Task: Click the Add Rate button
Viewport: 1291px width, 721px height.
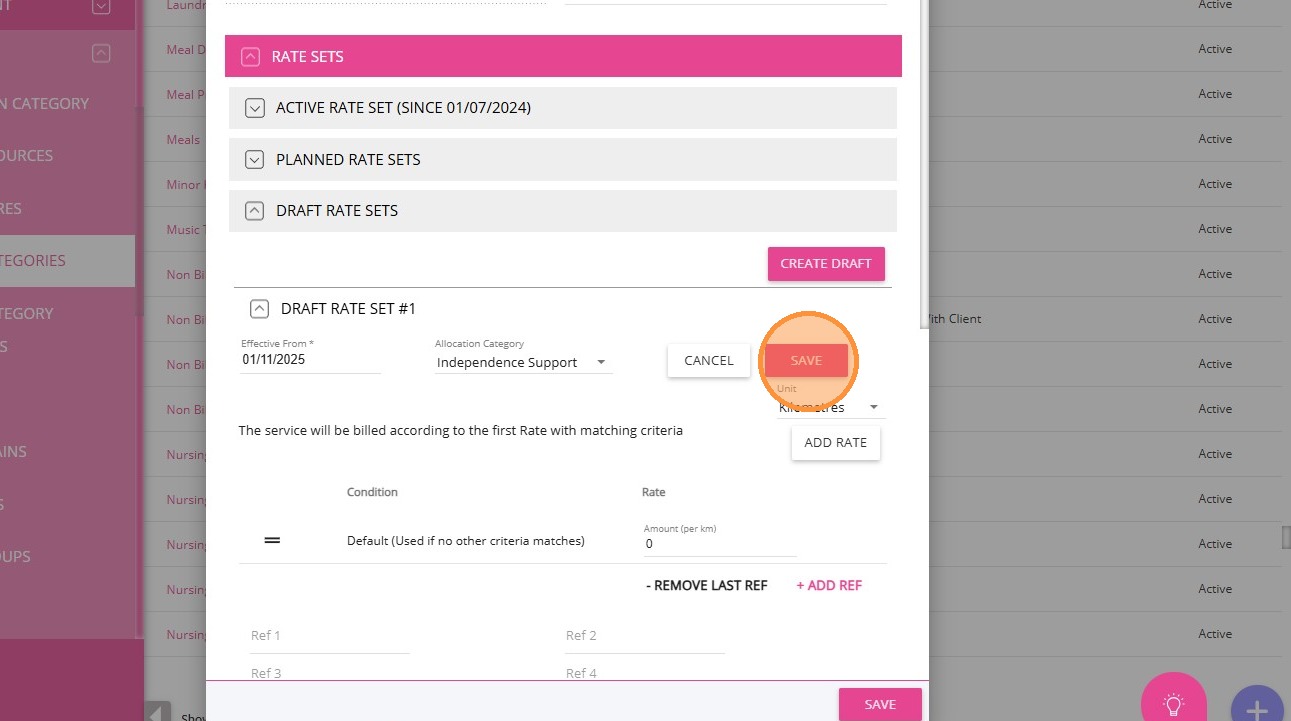Action: point(835,443)
